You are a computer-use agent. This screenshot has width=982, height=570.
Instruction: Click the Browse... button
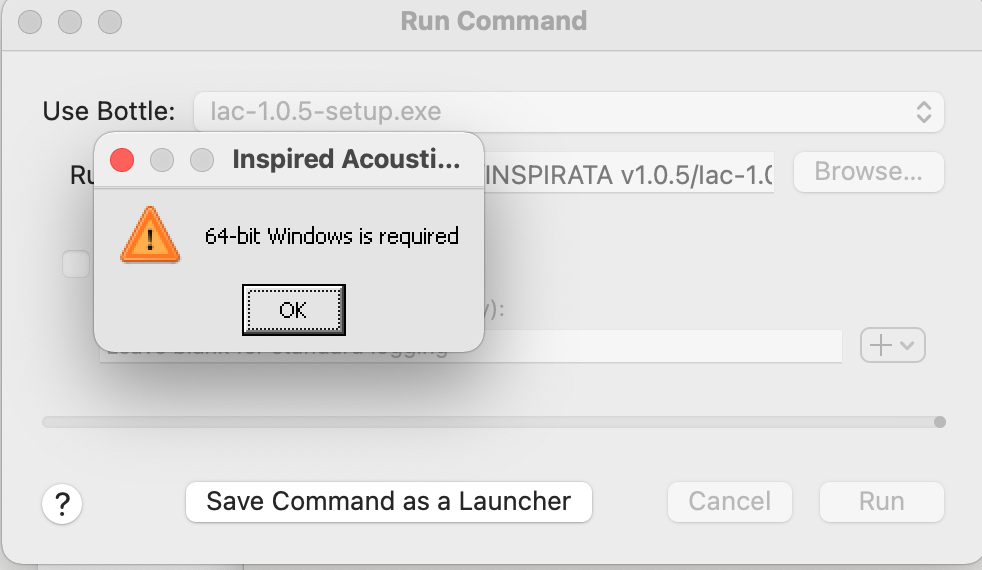pos(868,172)
